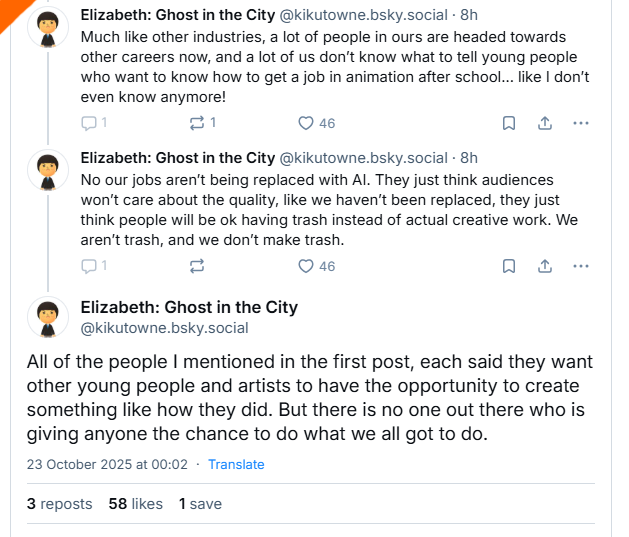Share the 'other industries' post
The image size is (629, 537).
point(545,123)
